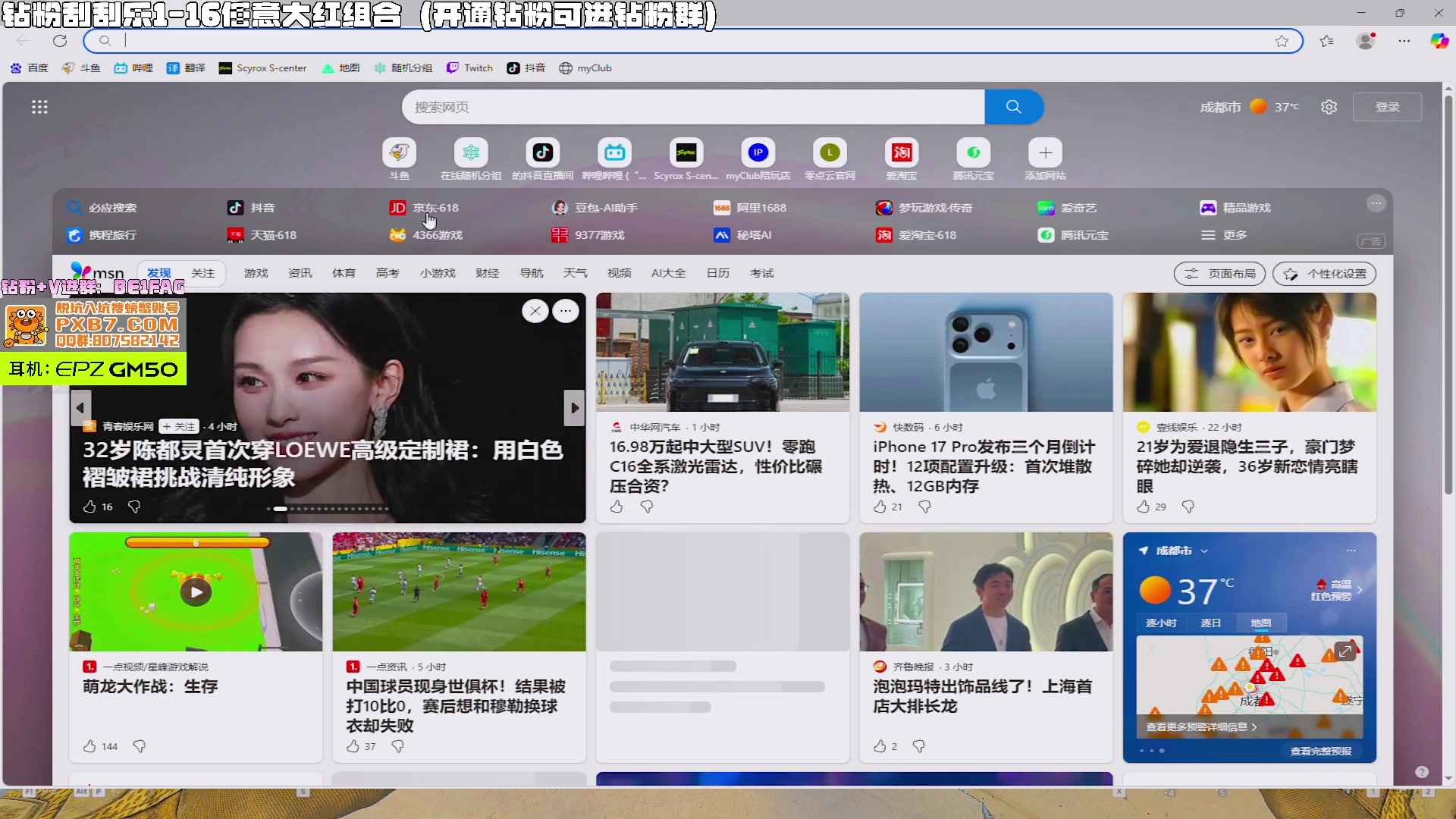
Task: Open the 零点云官网 quick link tile
Action: [830, 160]
